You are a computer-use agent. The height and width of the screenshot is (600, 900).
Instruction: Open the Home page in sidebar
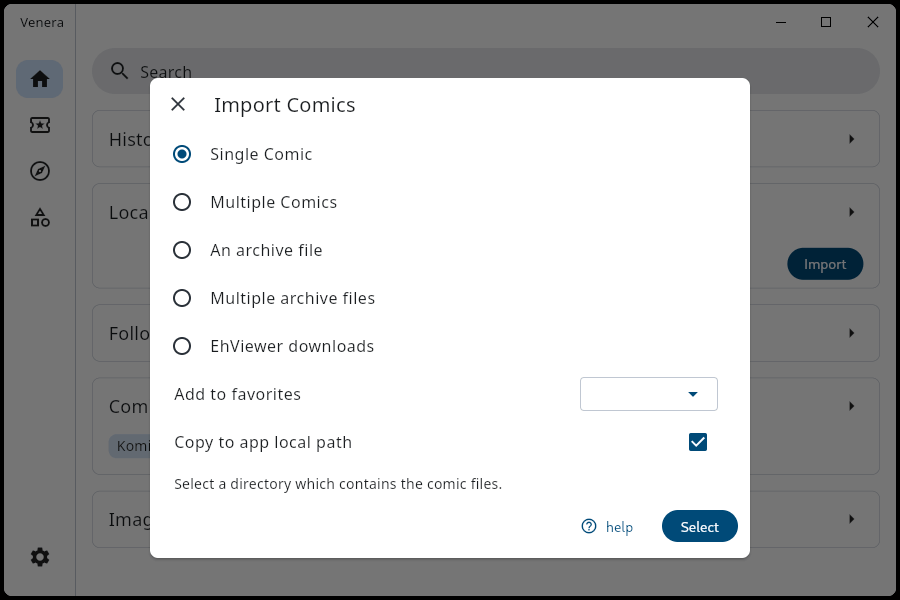tap(40, 79)
